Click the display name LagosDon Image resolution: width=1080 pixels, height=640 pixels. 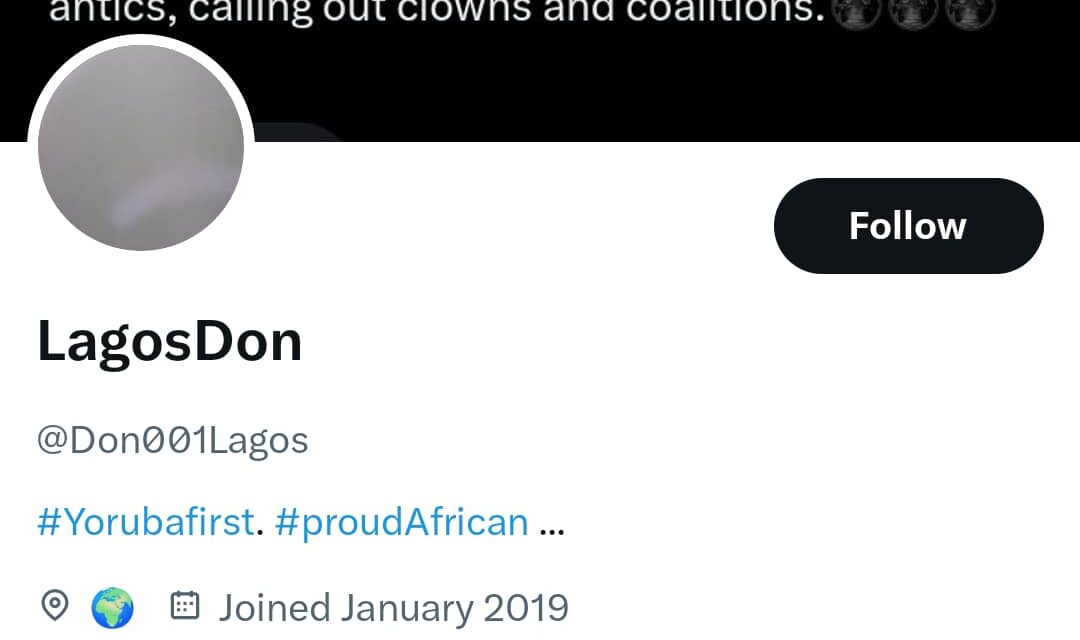169,340
